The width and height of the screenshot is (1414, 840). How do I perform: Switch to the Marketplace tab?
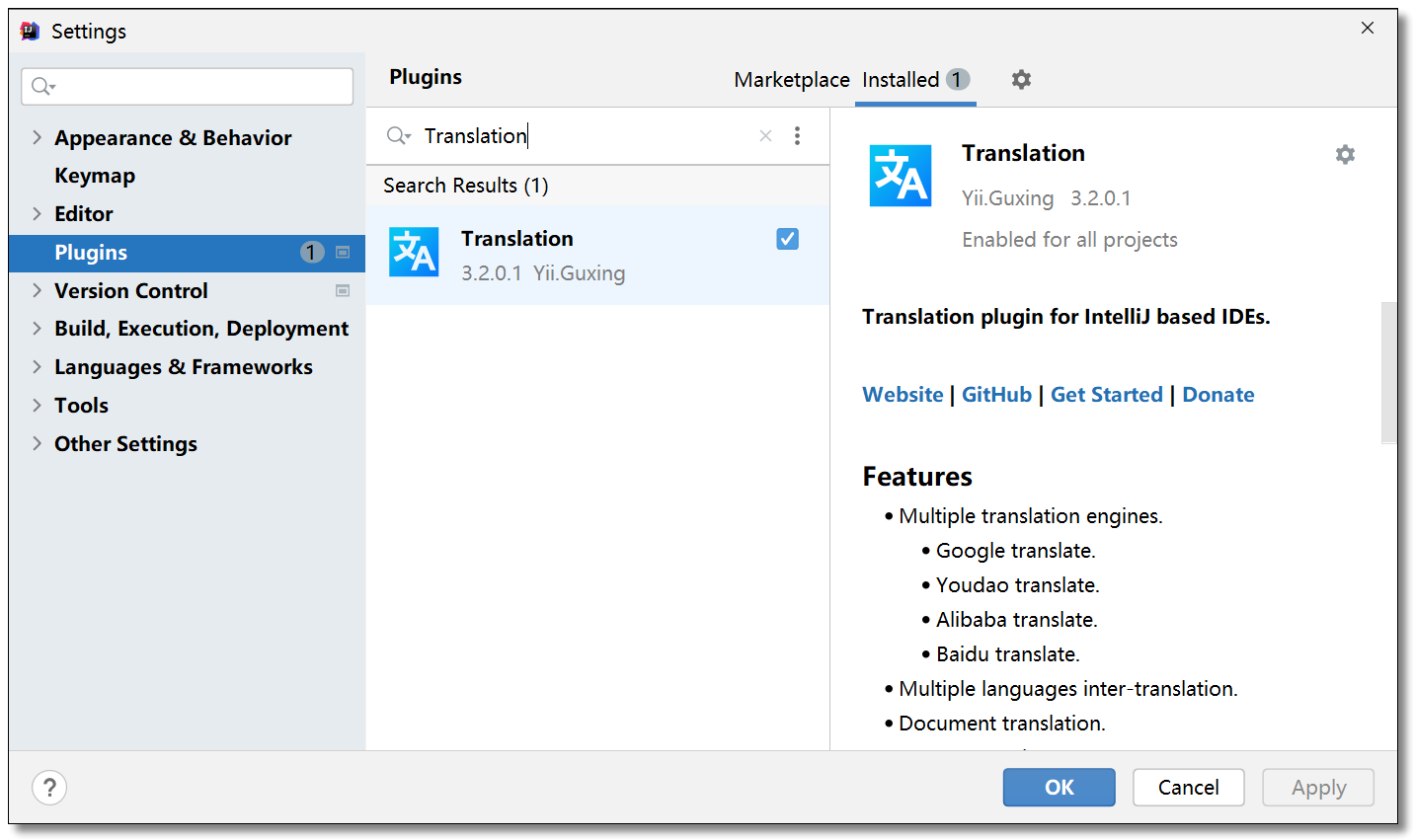coord(792,80)
